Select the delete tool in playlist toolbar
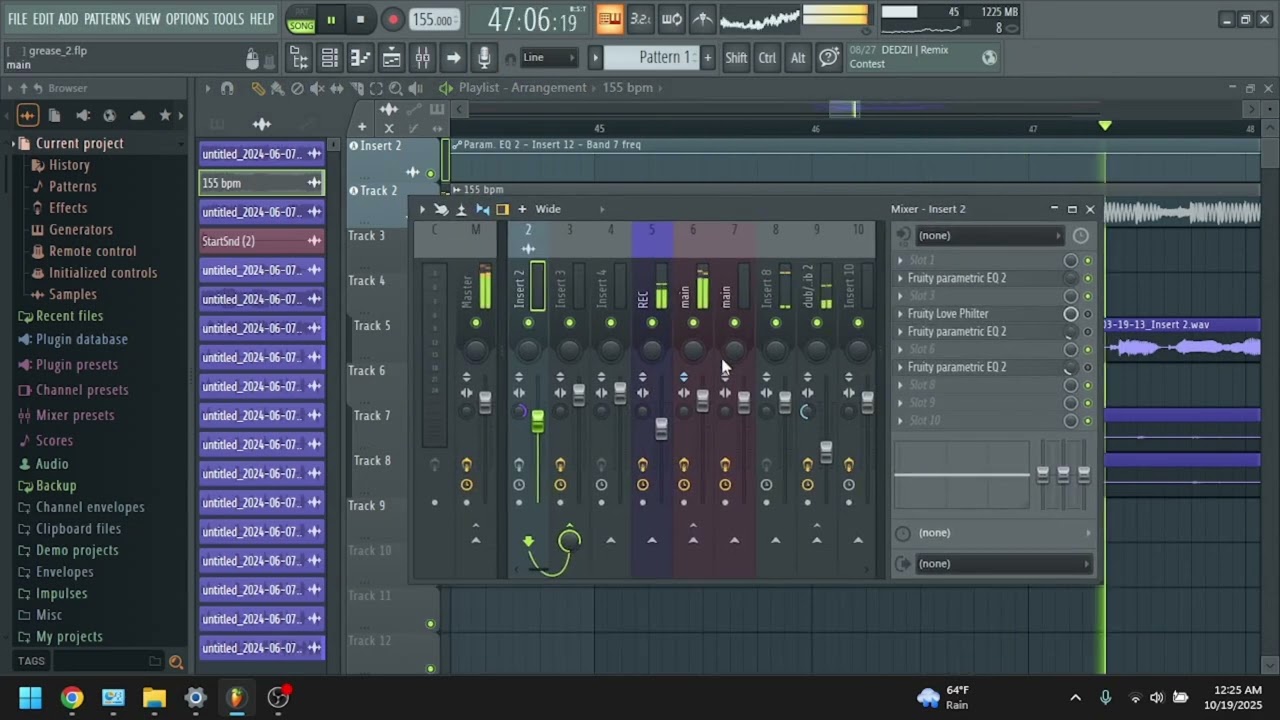 [297, 89]
